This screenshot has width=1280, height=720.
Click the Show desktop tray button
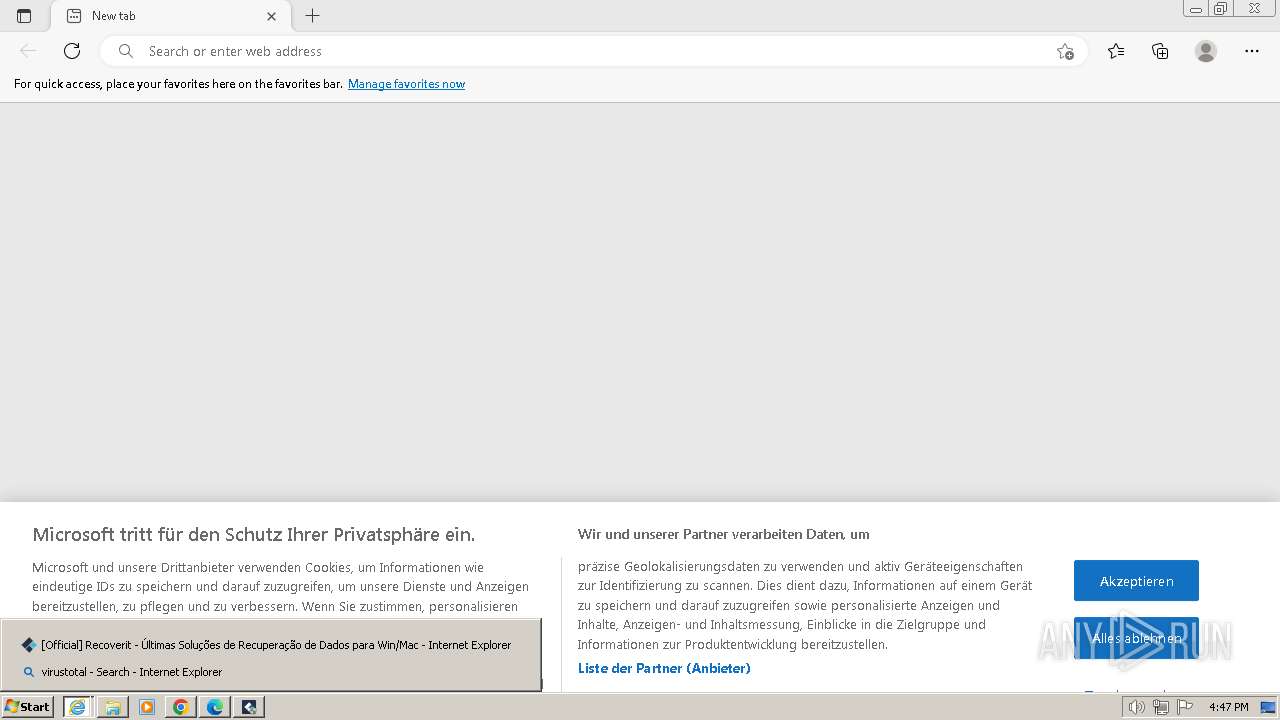click(x=1268, y=707)
